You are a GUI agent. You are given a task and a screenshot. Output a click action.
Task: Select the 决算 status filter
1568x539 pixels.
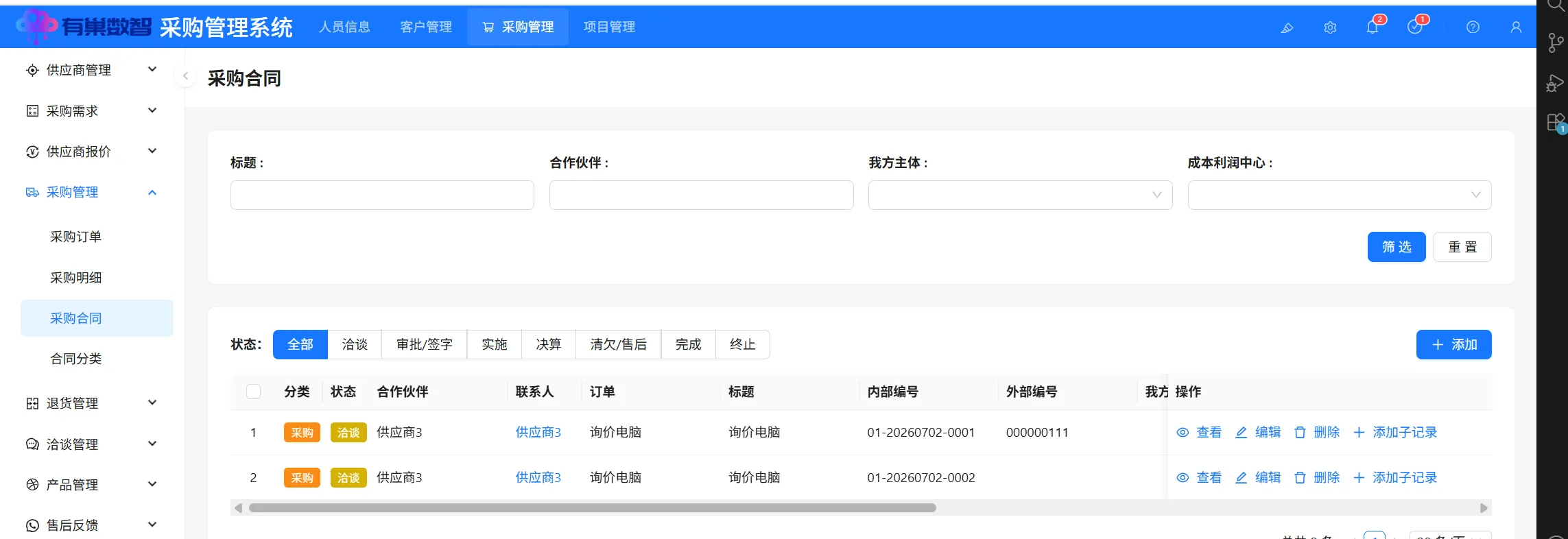pyautogui.click(x=549, y=344)
